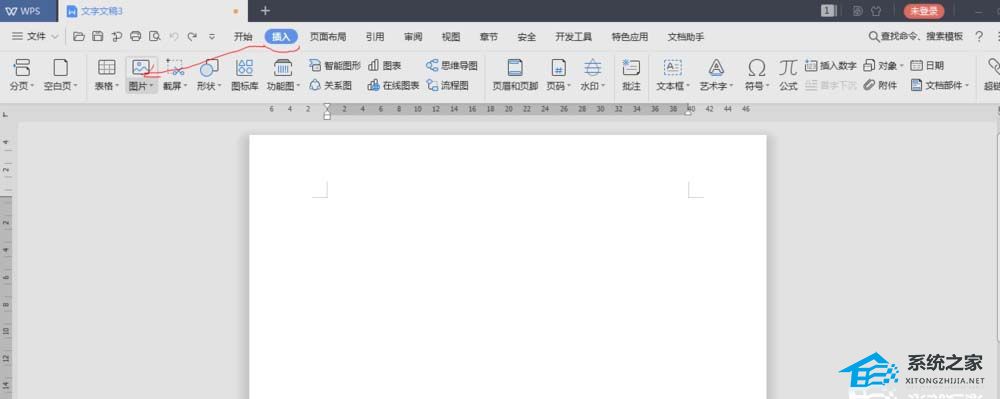The width and height of the screenshot is (1000, 399).
Task: Expand the 艺术字 dropdown arrow
Action: coord(731,86)
